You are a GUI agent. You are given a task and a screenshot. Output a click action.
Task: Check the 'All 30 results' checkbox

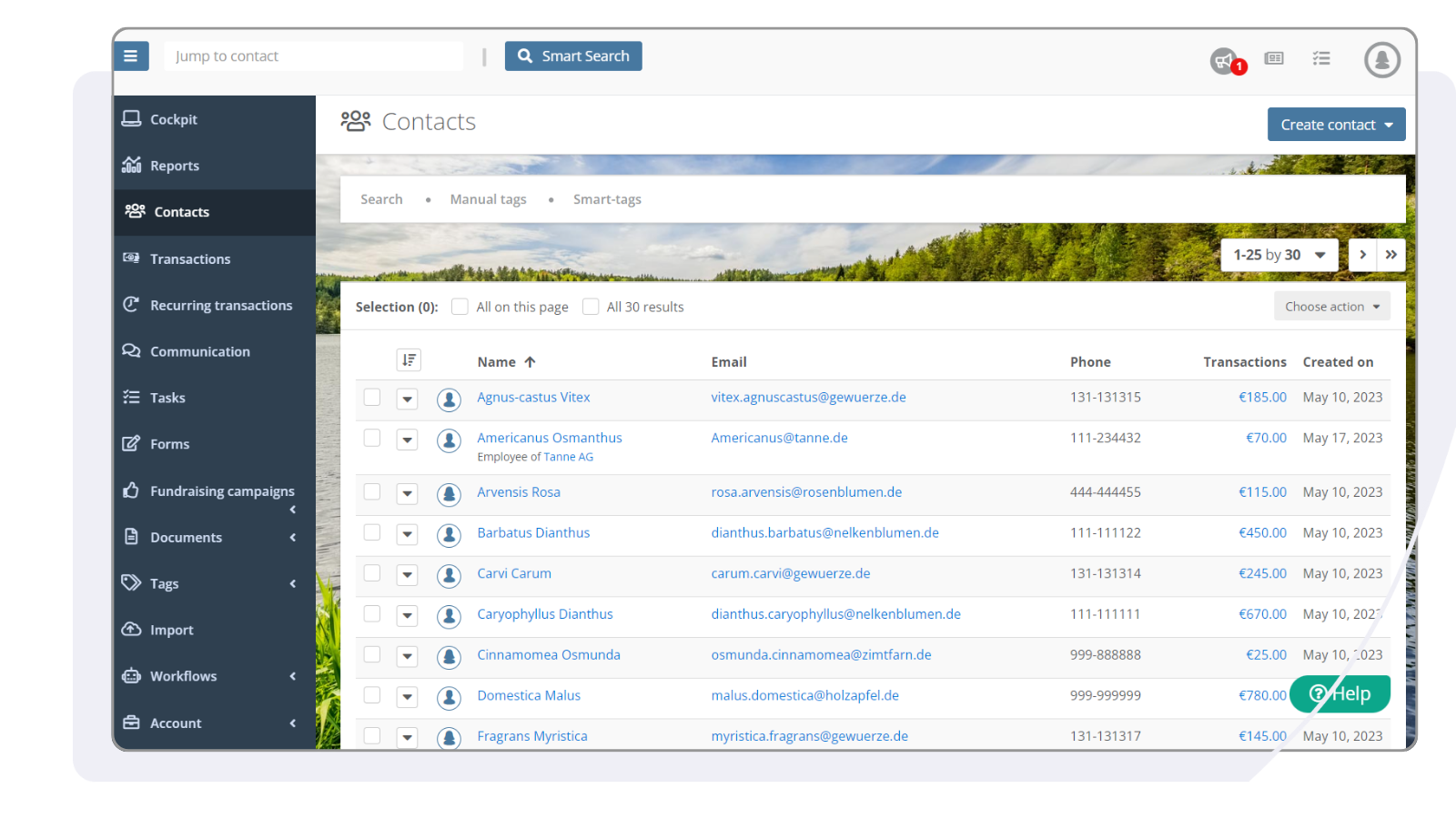(591, 307)
